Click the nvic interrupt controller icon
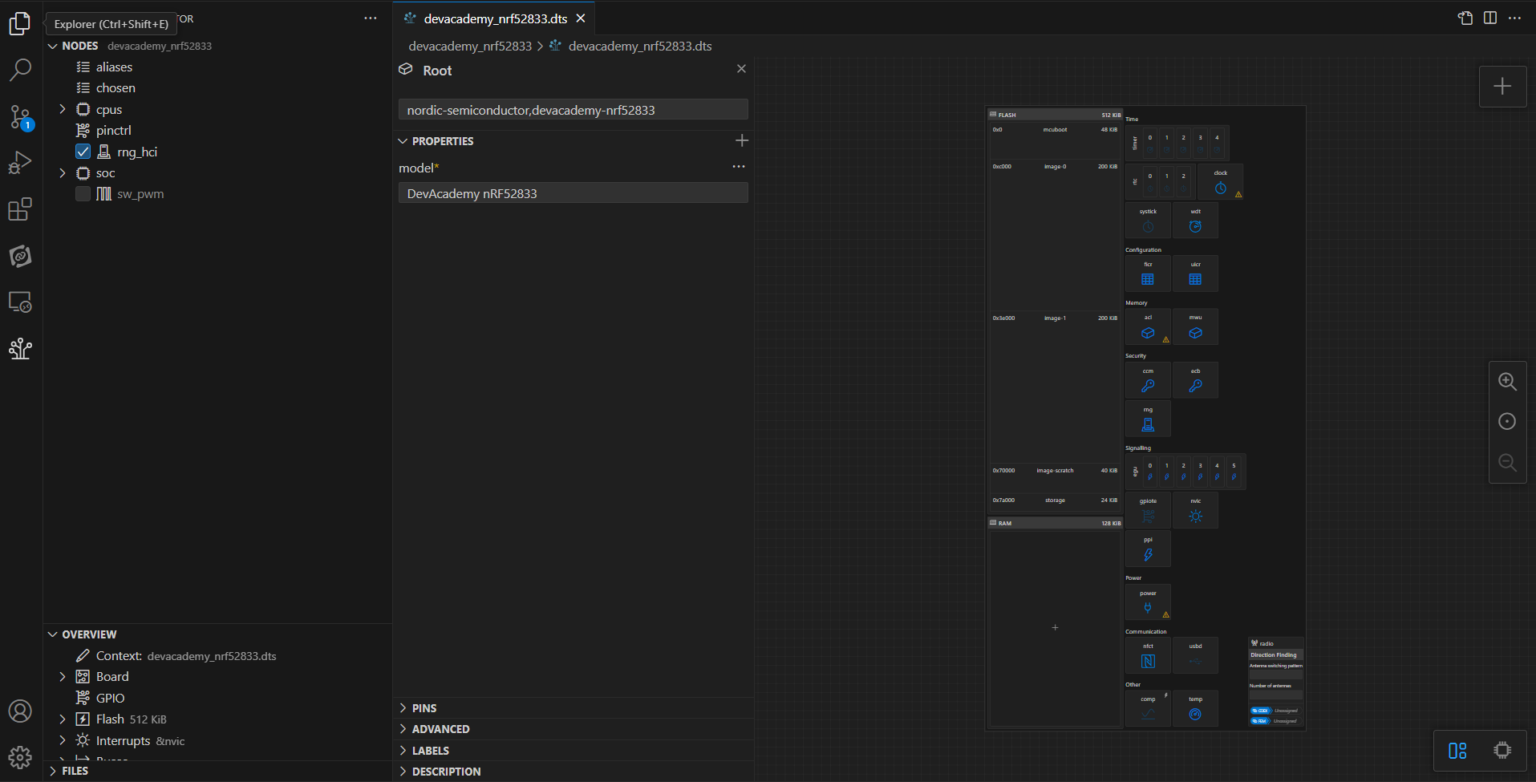 (1195, 510)
